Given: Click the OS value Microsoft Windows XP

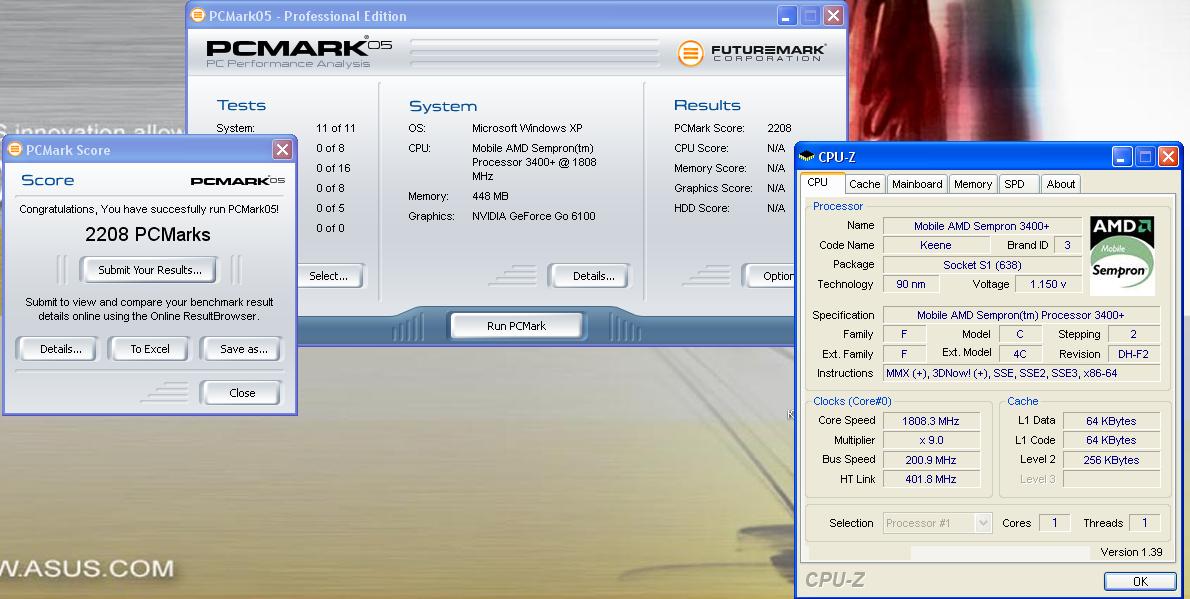Looking at the screenshot, I should tap(527, 128).
